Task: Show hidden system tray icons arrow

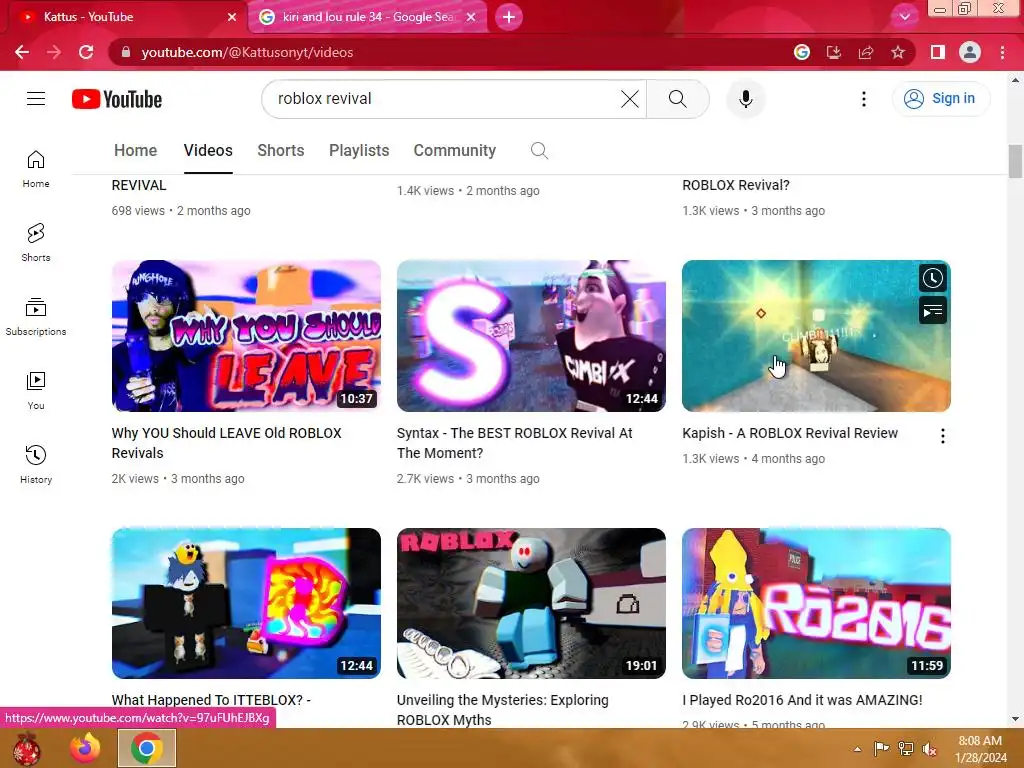Action: 857,749
